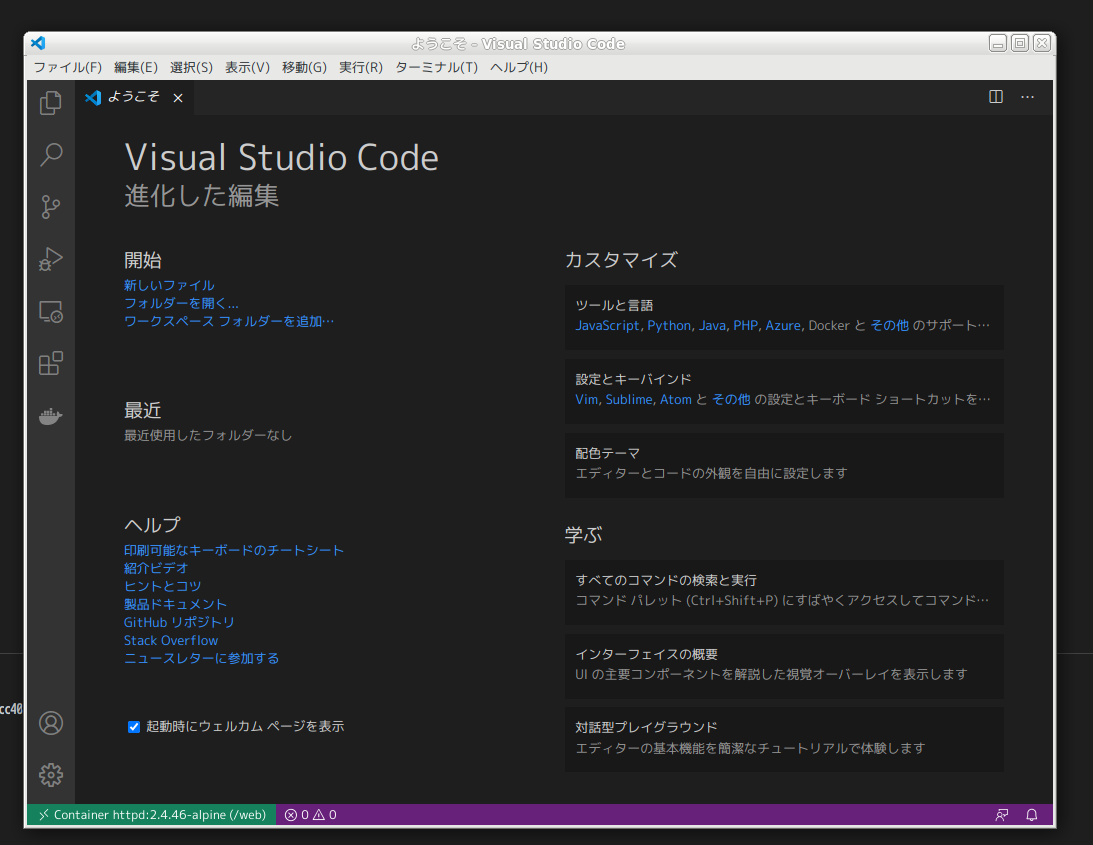Click その他 link in 設定とキーバインド card
1093x845 pixels.
731,399
